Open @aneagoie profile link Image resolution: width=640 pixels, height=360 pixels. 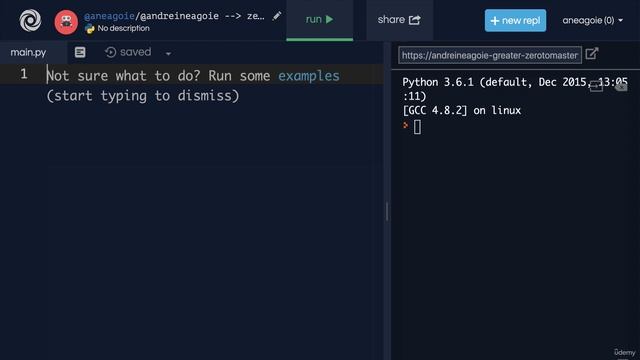[x=109, y=16]
